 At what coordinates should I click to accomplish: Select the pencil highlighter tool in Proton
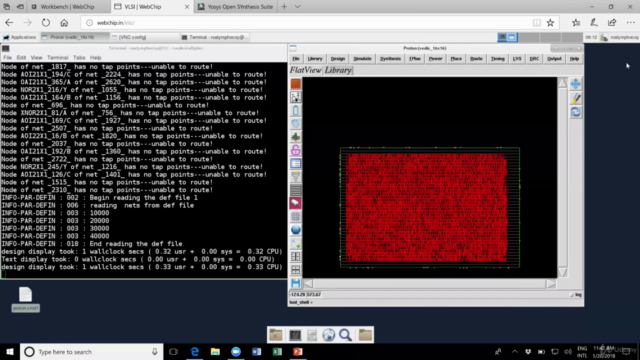[x=576, y=98]
